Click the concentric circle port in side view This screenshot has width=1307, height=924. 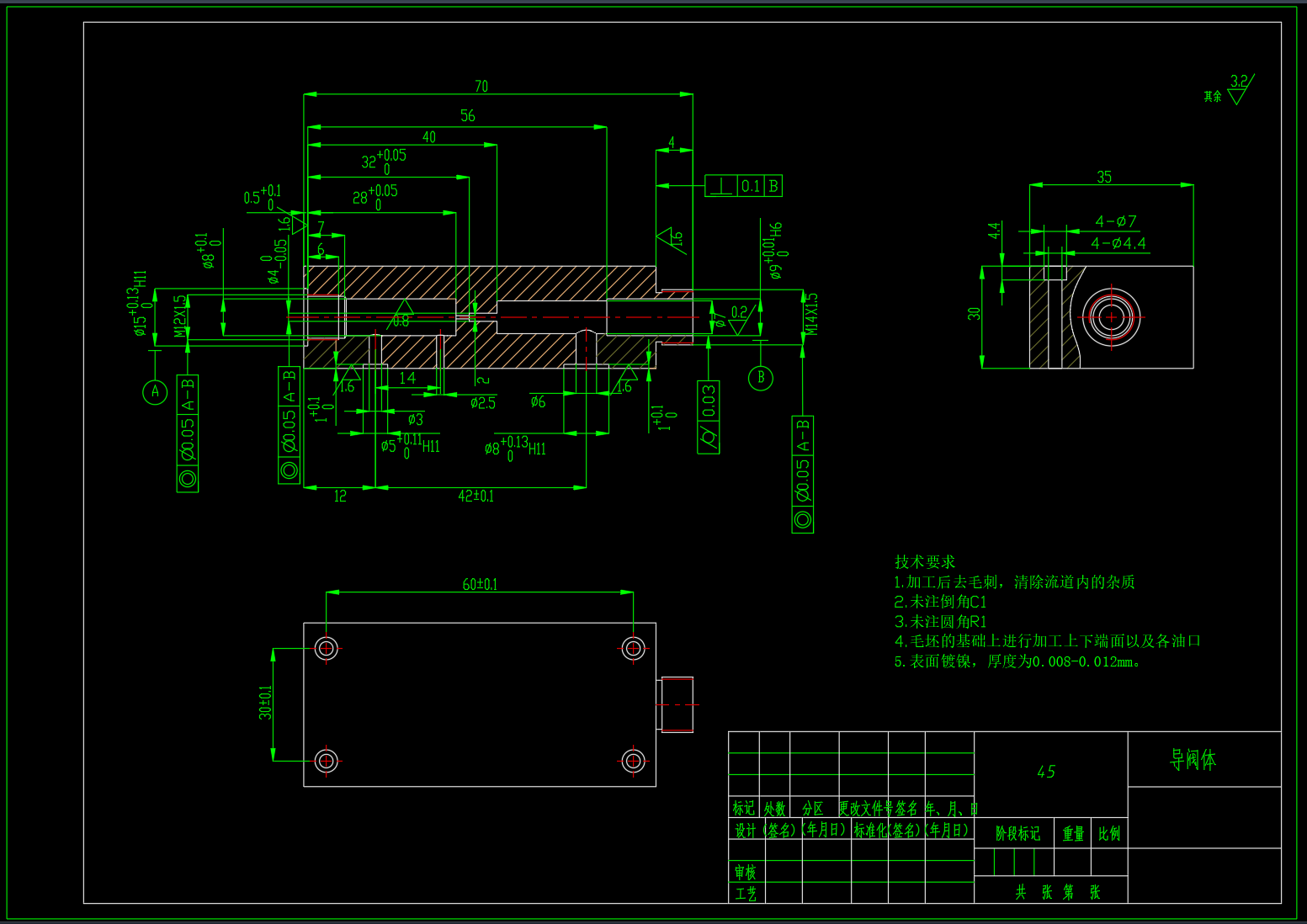click(x=1111, y=317)
